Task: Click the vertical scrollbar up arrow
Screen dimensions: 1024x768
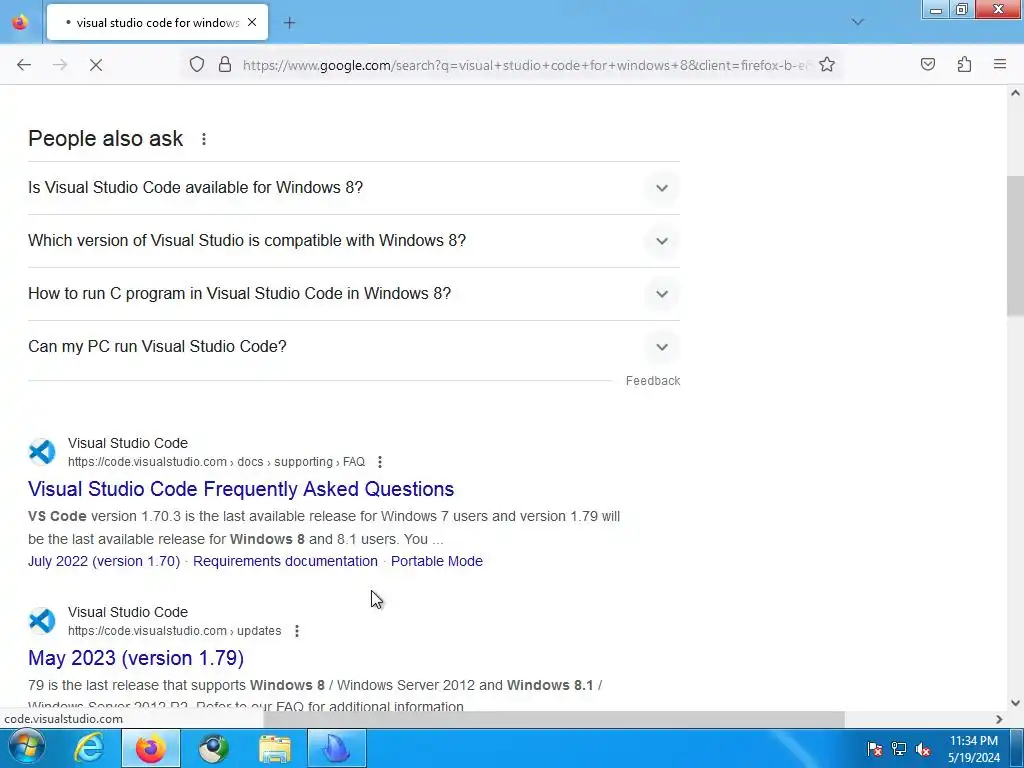Action: pos(1015,93)
